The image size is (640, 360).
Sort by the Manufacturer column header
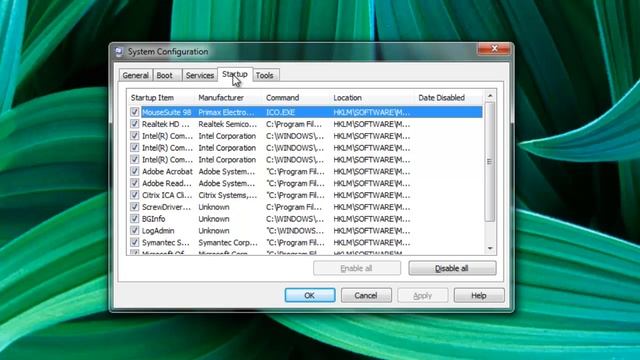pyautogui.click(x=229, y=98)
